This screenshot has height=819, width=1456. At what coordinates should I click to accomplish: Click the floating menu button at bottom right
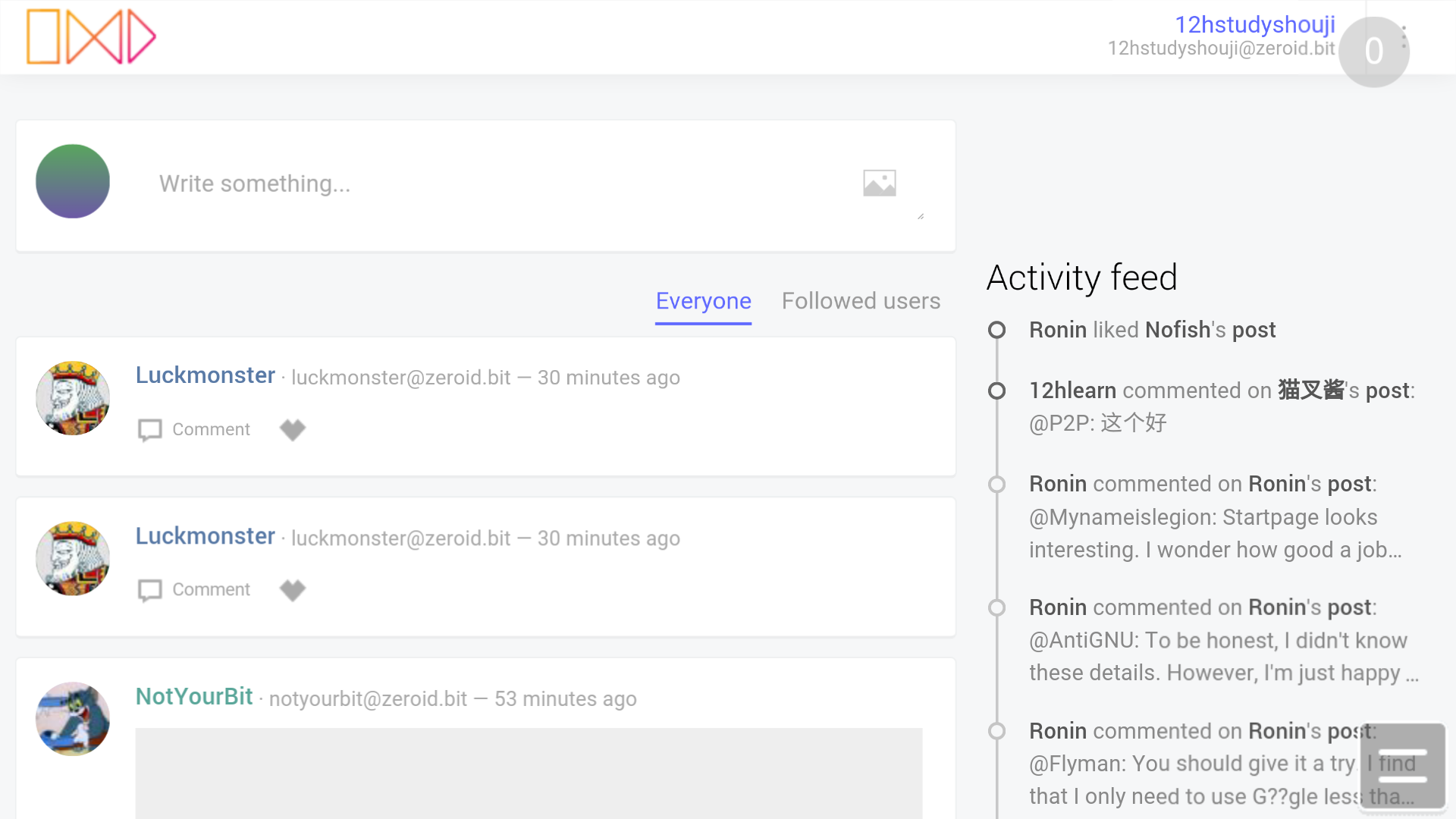click(1402, 766)
